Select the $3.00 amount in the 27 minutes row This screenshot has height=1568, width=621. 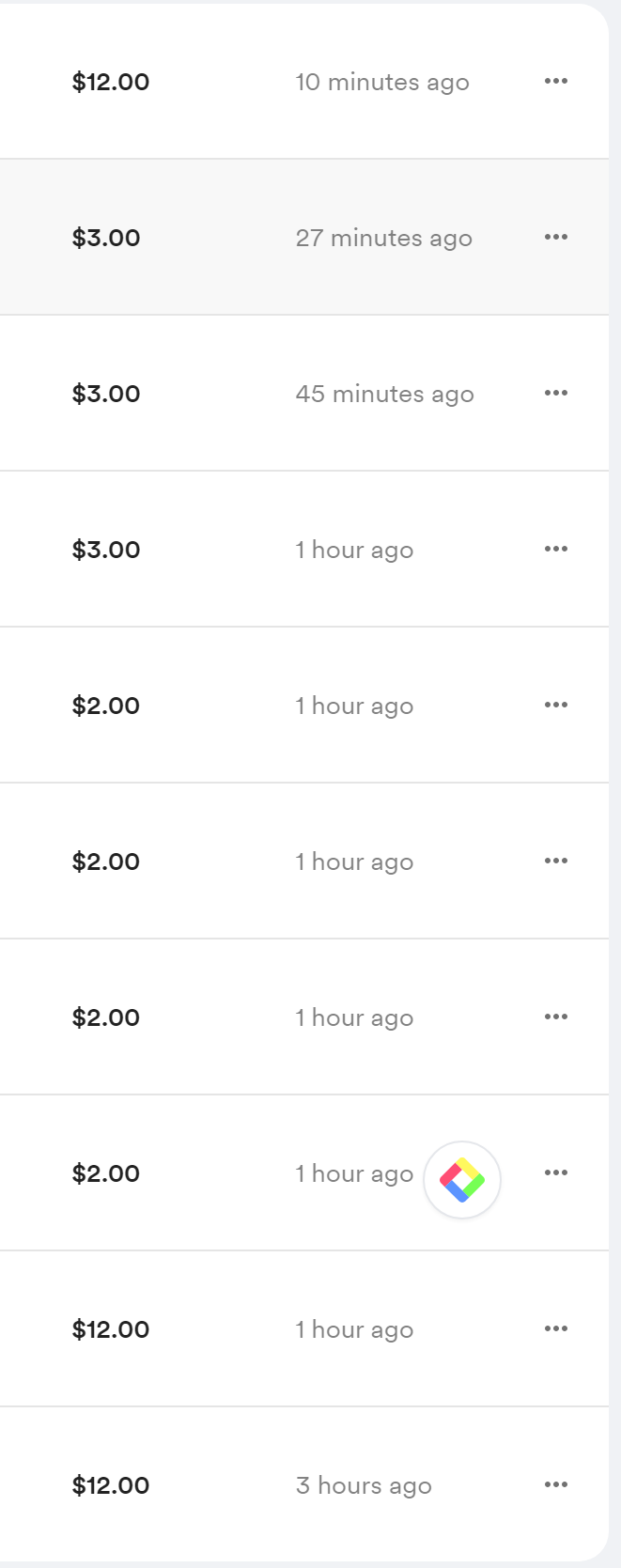tap(106, 238)
